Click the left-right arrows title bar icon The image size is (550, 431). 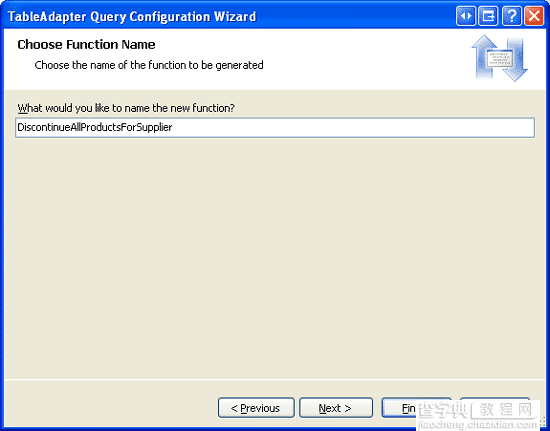(x=465, y=16)
